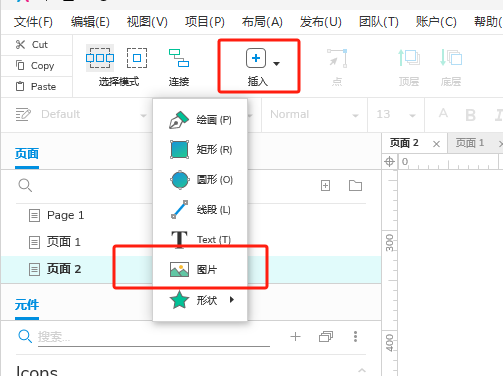Click the Cut button
The width and height of the screenshot is (503, 376).
(32, 45)
